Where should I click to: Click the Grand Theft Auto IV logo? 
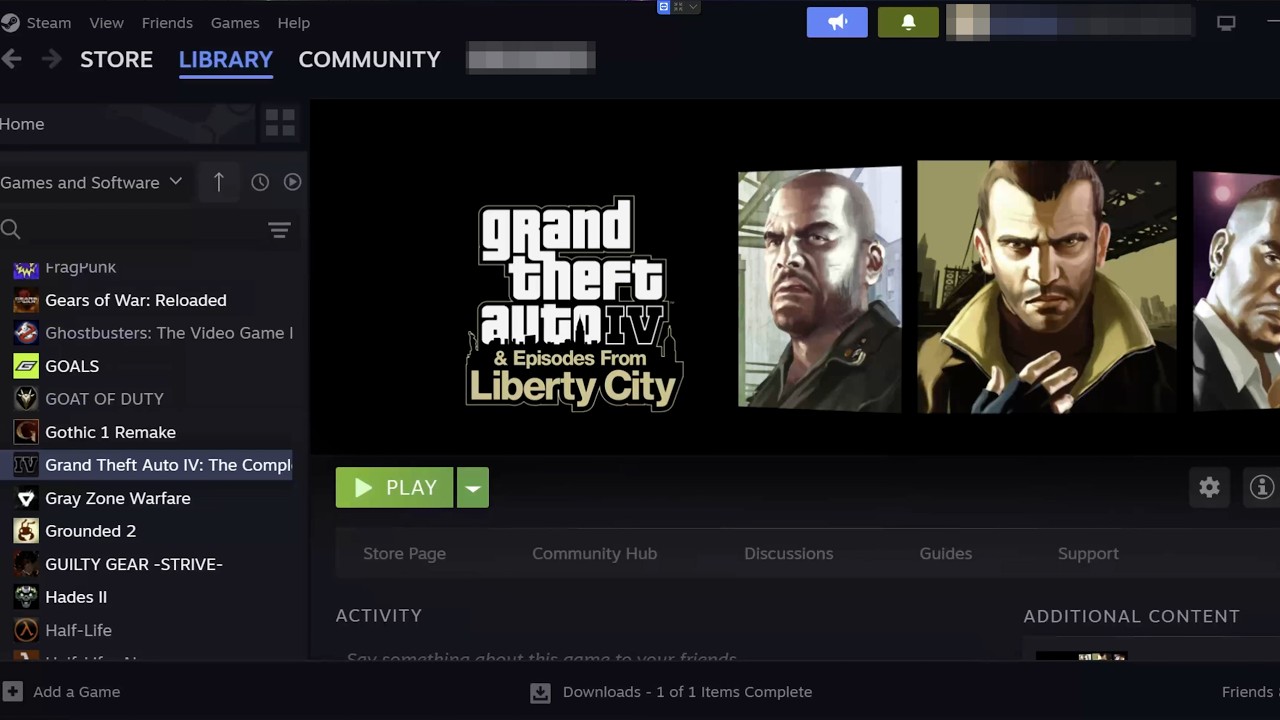tap(575, 304)
